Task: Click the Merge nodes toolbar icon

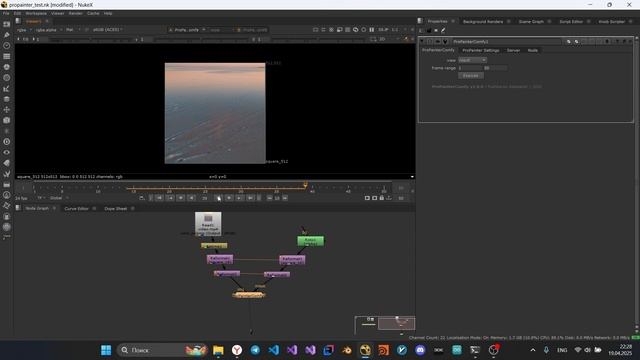Action: [x=7, y=99]
